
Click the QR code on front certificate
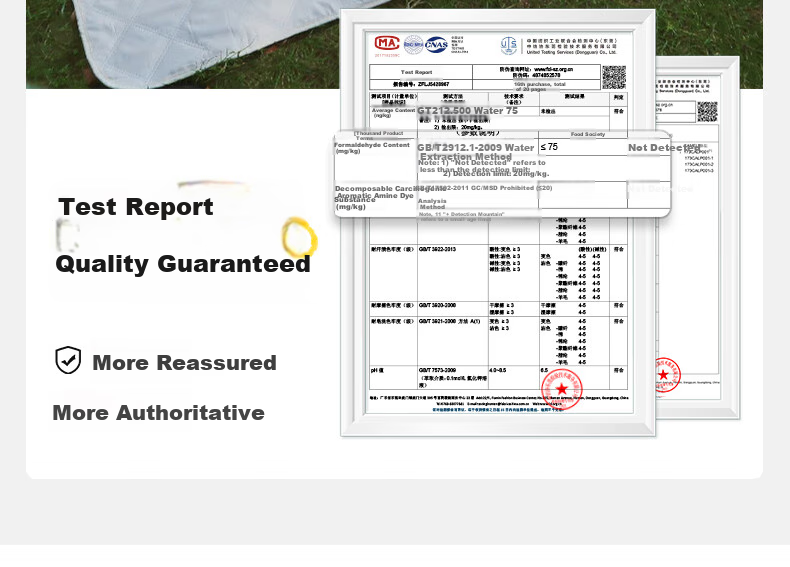click(614, 78)
